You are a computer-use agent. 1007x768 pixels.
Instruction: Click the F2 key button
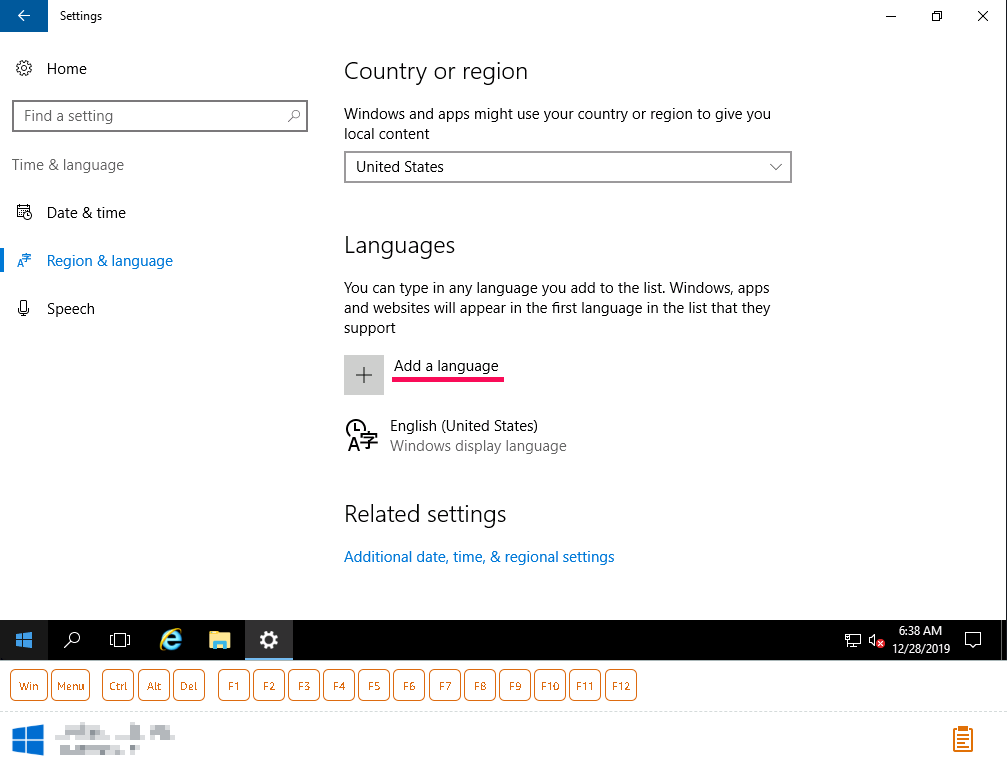[269, 685]
